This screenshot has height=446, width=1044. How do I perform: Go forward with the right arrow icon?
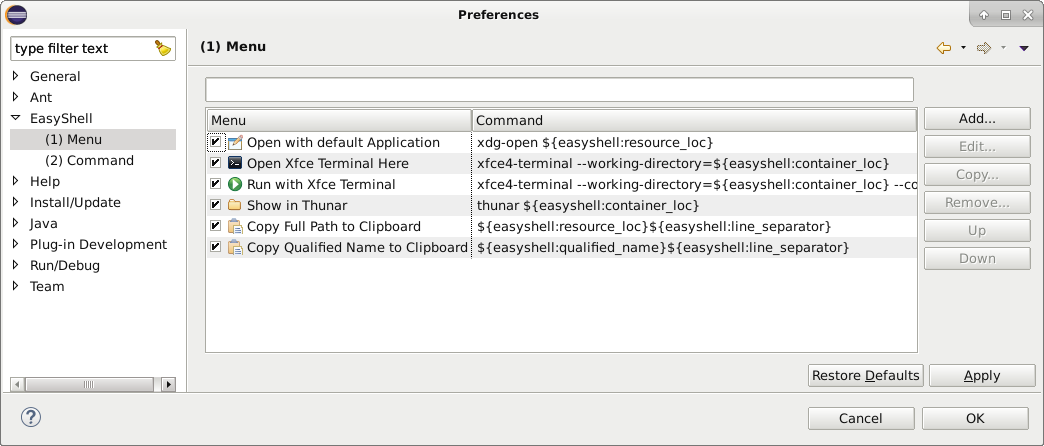pos(983,48)
